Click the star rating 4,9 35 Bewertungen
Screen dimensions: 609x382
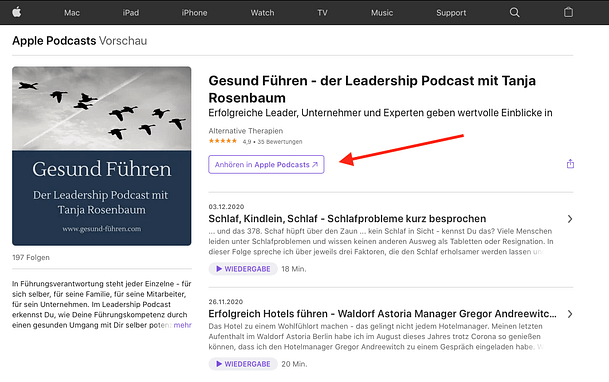[x=255, y=141]
